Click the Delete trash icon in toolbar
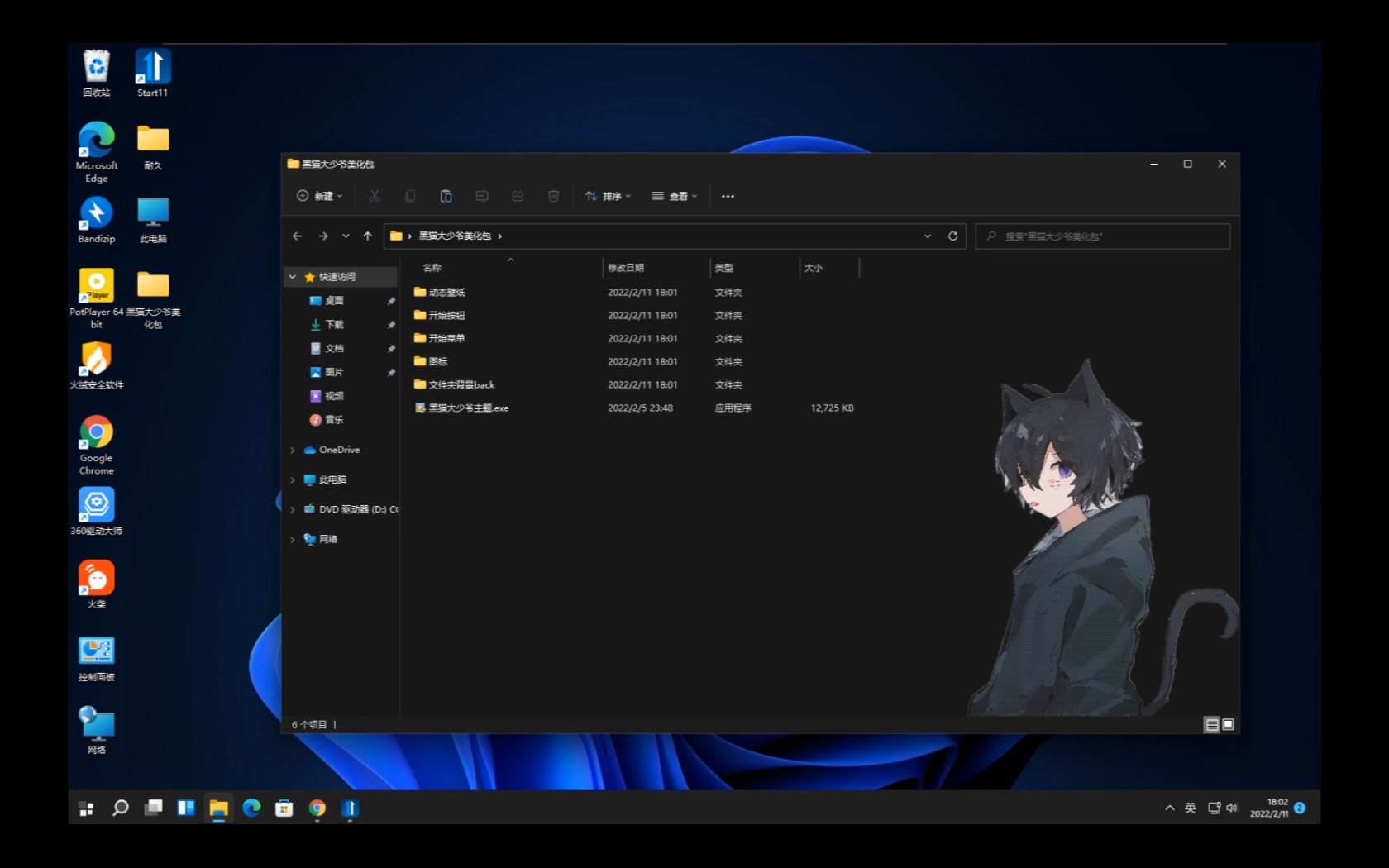 tap(553, 196)
